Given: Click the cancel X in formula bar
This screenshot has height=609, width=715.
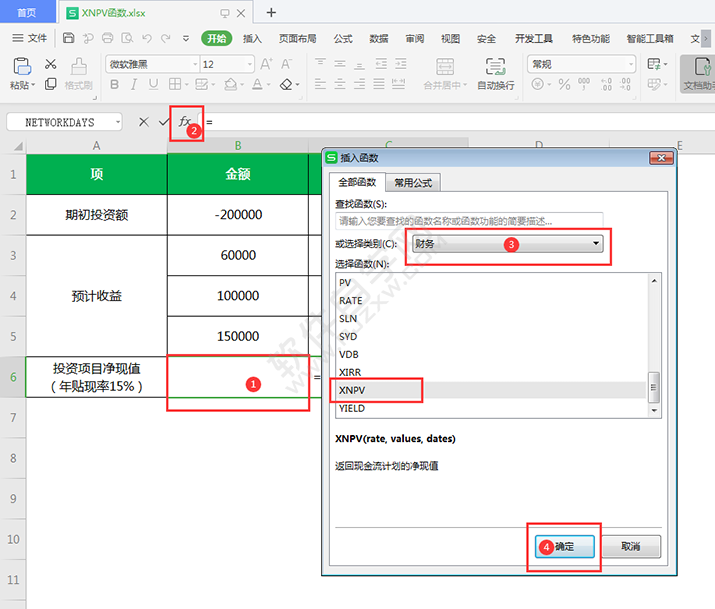Looking at the screenshot, I should pyautogui.click(x=144, y=122).
